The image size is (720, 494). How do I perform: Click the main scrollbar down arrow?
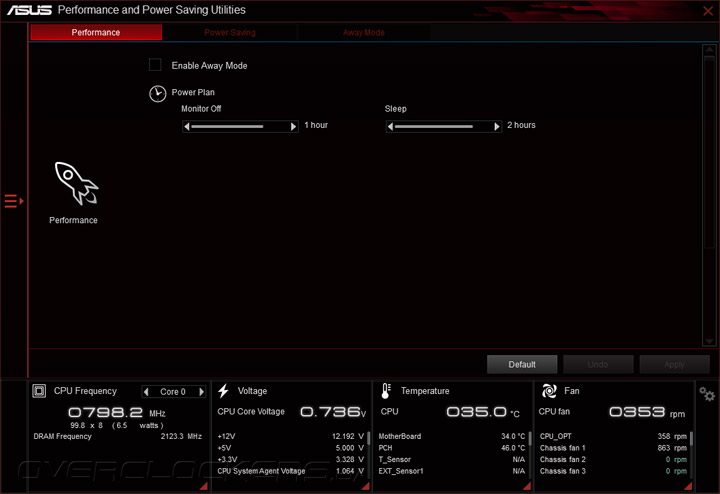pos(709,341)
